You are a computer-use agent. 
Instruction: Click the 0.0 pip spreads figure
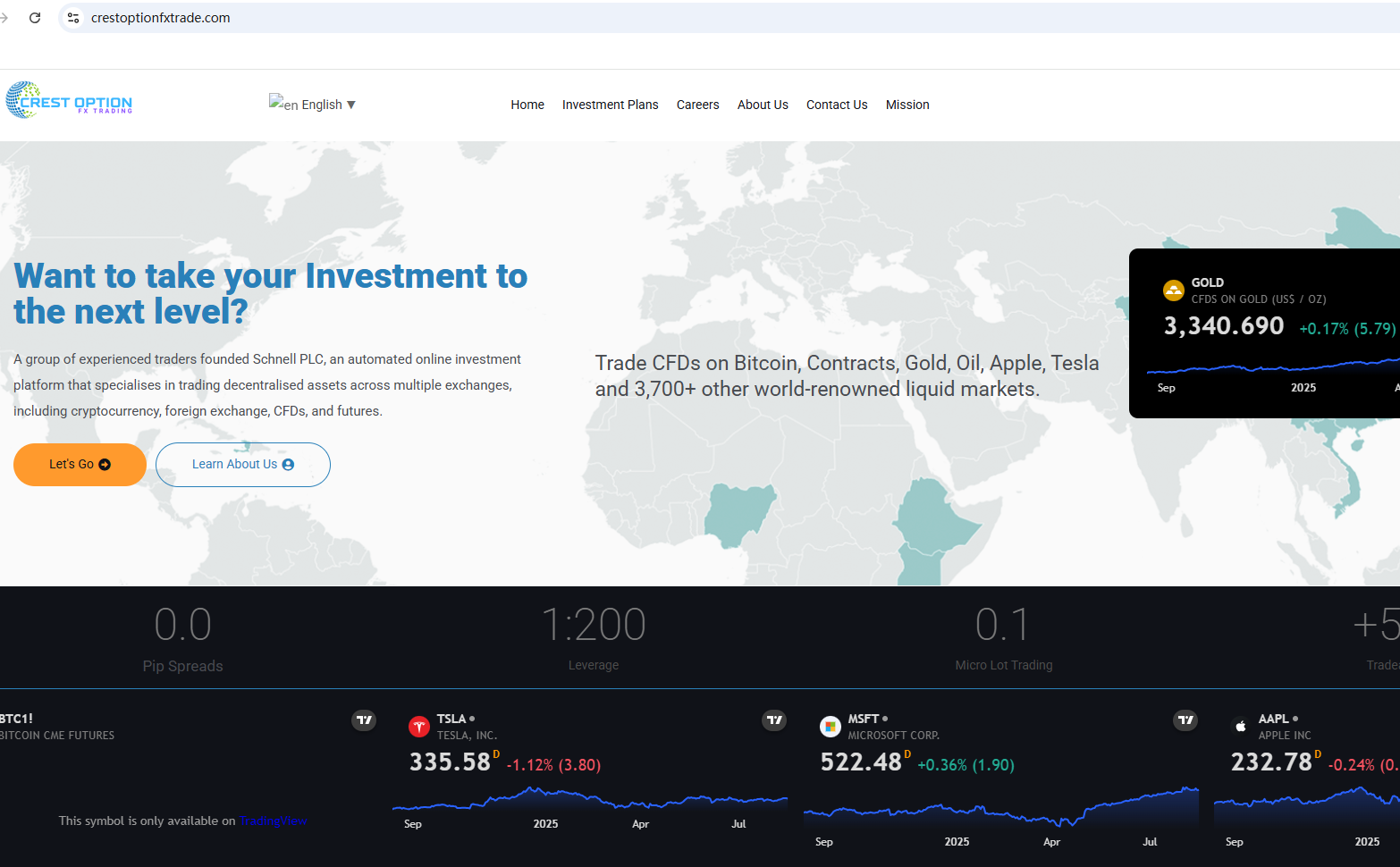pyautogui.click(x=182, y=625)
